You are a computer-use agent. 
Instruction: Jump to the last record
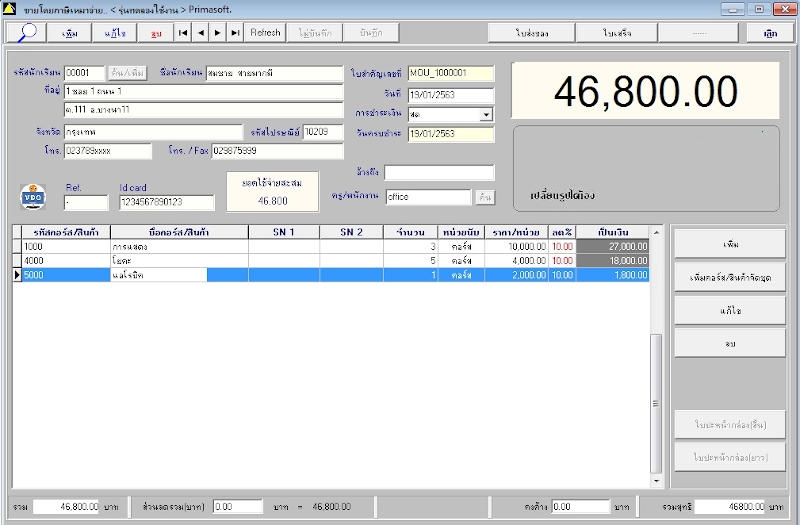235,33
